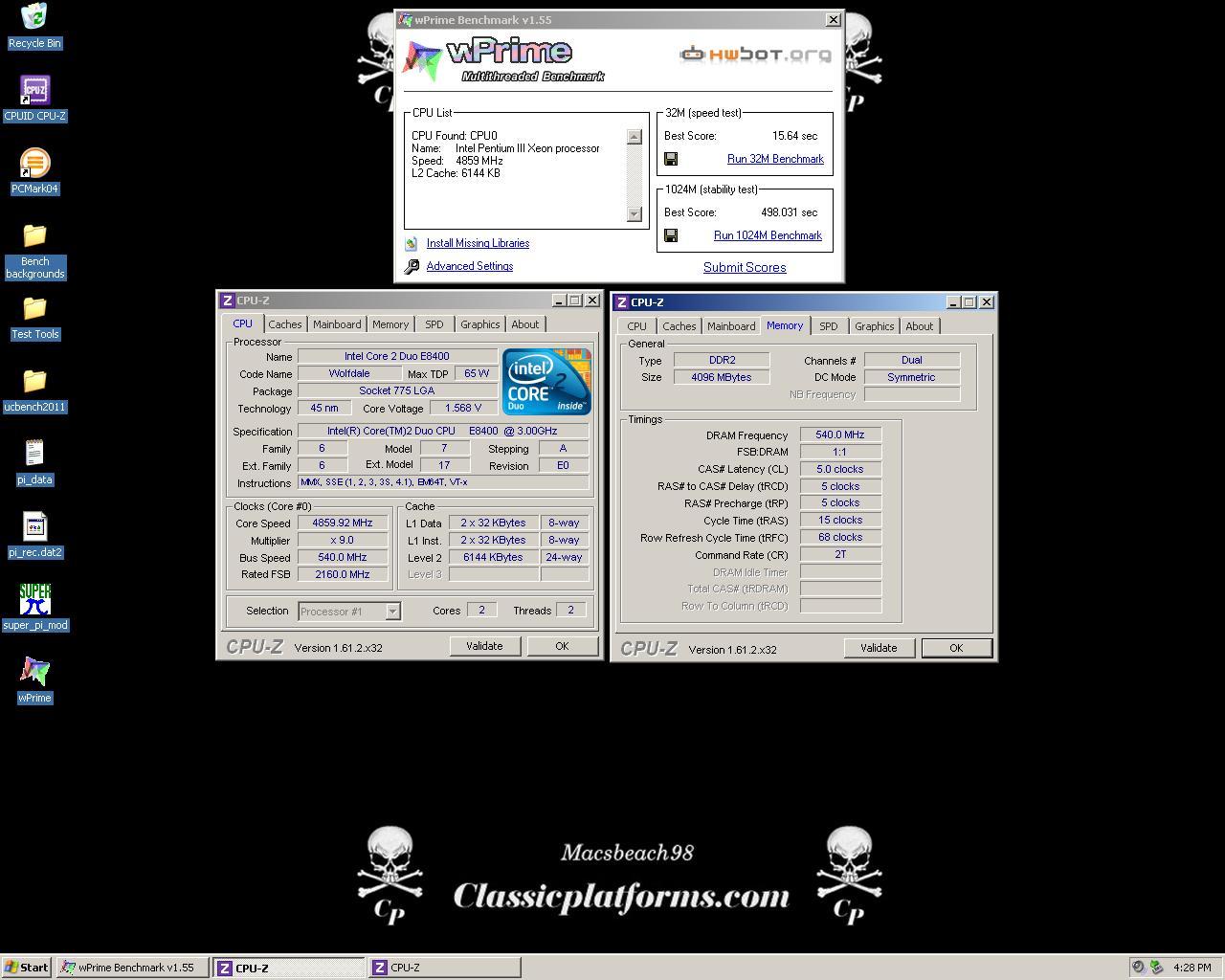Click the Rated FSB value 2160.0 MHz
The image size is (1225, 980).
pyautogui.click(x=342, y=574)
